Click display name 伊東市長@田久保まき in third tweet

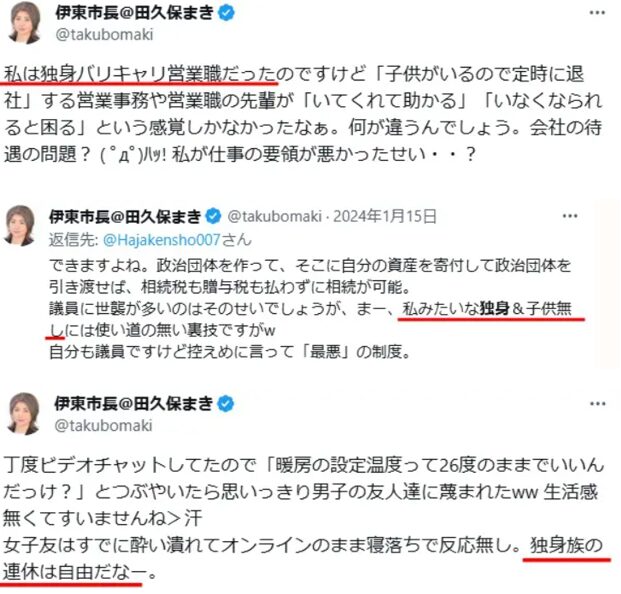tap(134, 404)
